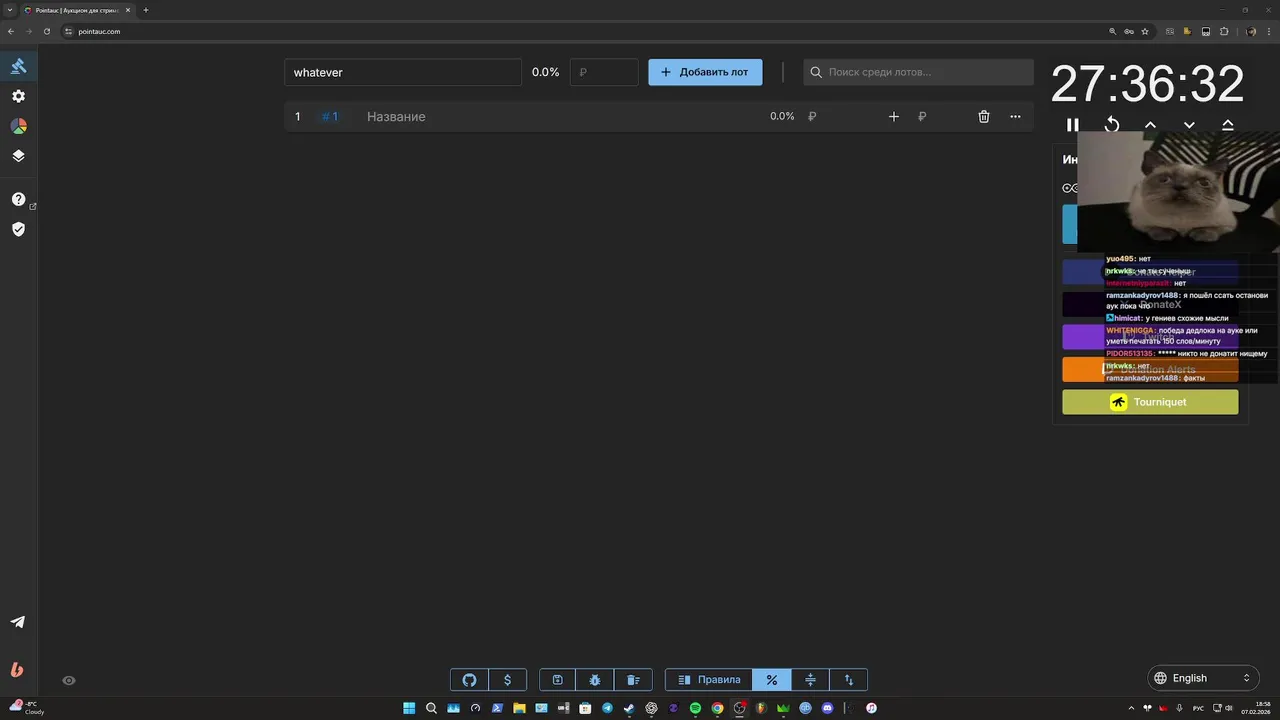Image resolution: width=1280 pixels, height=720 pixels.
Task: Open the three-dots menu of lot 1
Action: click(x=1015, y=117)
